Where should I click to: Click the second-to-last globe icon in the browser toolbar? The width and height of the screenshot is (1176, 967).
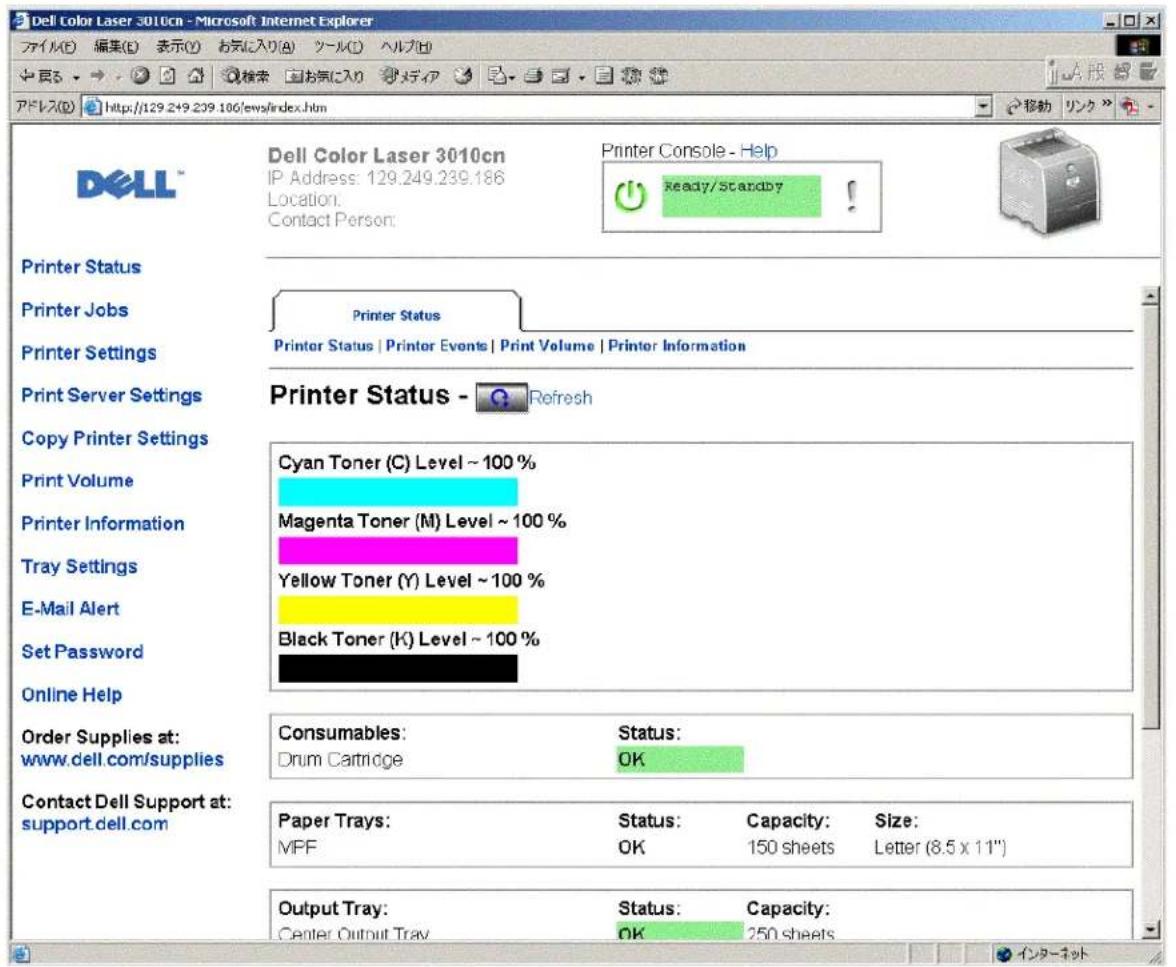click(632, 75)
